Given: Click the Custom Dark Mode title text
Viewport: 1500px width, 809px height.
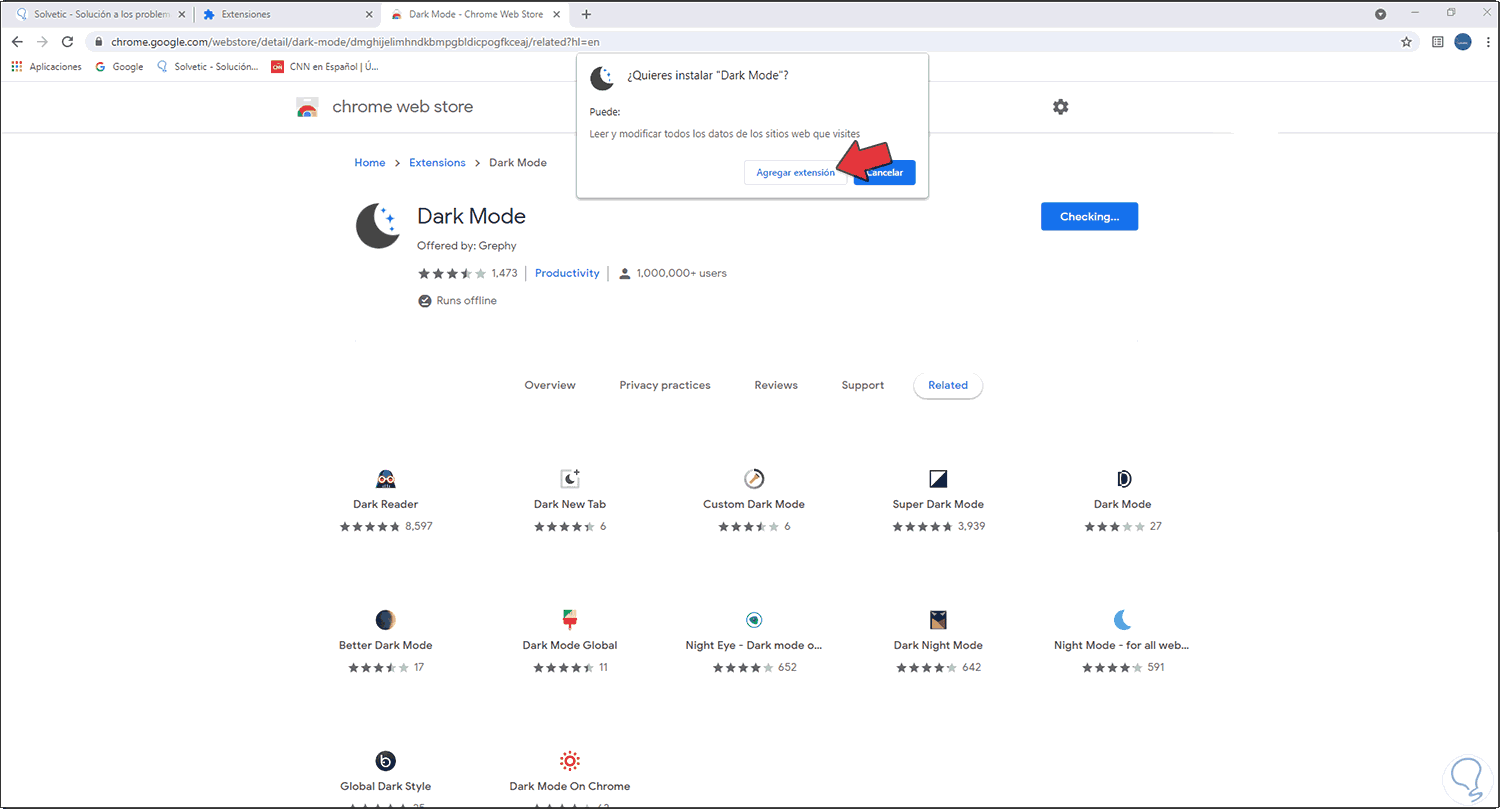Looking at the screenshot, I should coord(754,504).
